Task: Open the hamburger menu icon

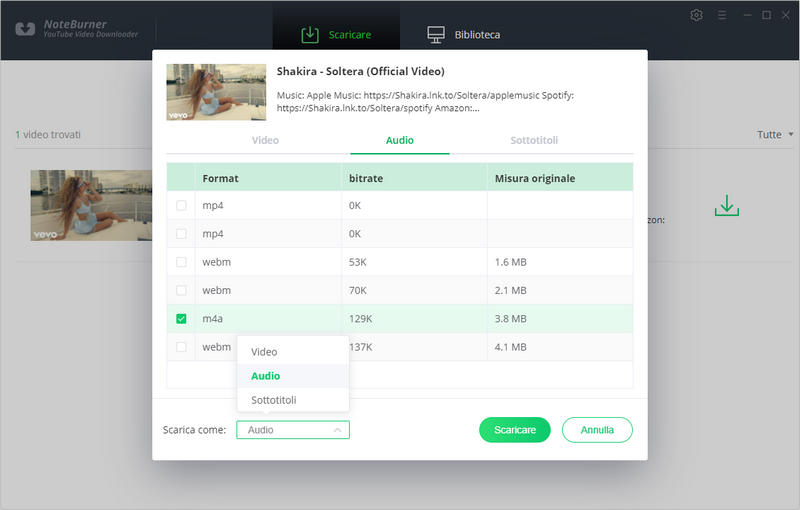Action: click(722, 15)
